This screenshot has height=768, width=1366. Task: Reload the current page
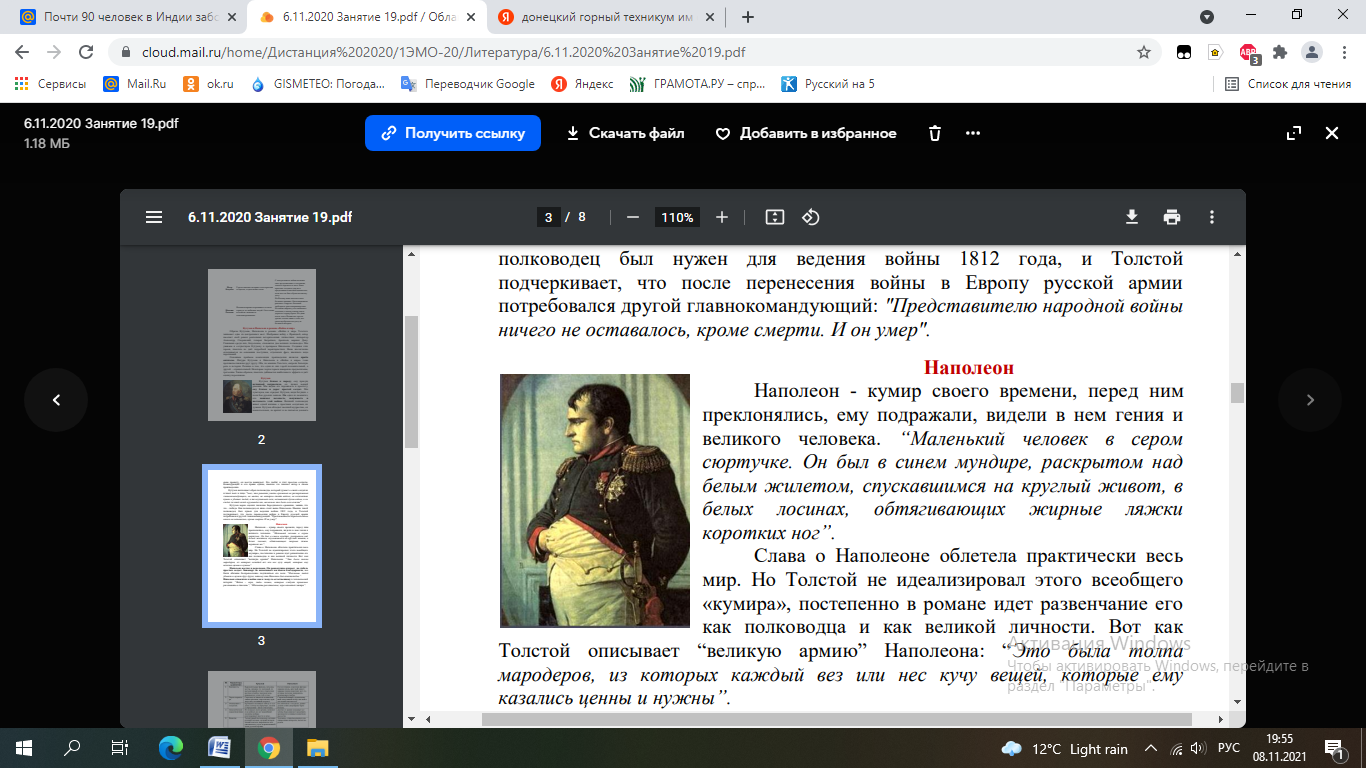pos(86,52)
